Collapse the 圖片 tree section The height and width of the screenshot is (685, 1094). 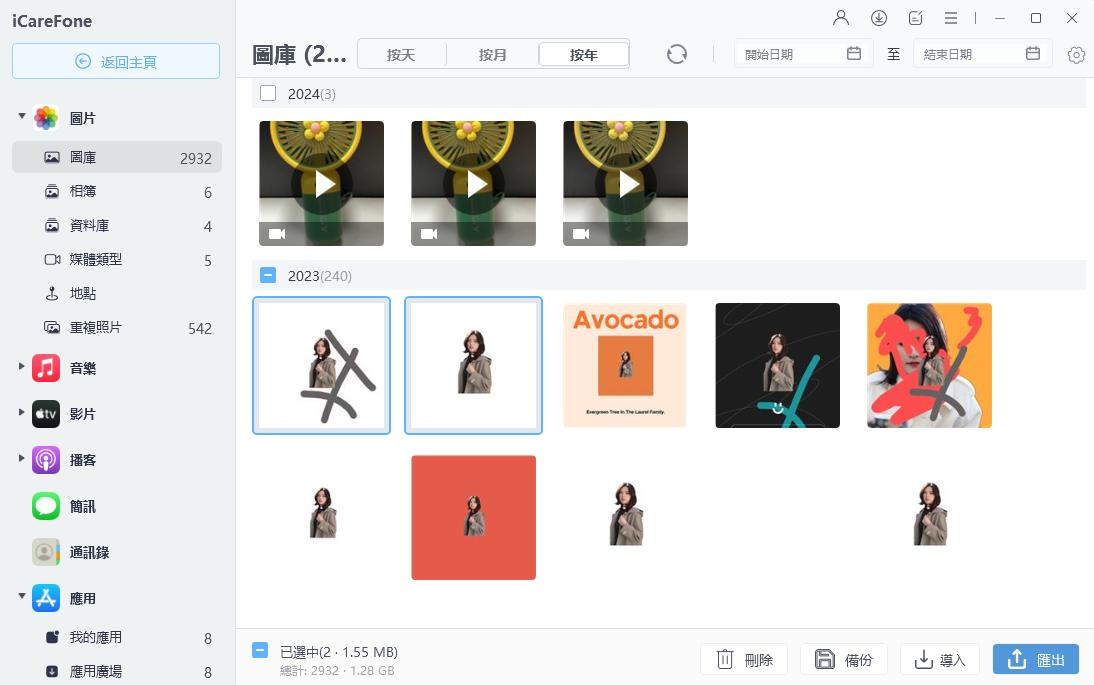coord(22,116)
